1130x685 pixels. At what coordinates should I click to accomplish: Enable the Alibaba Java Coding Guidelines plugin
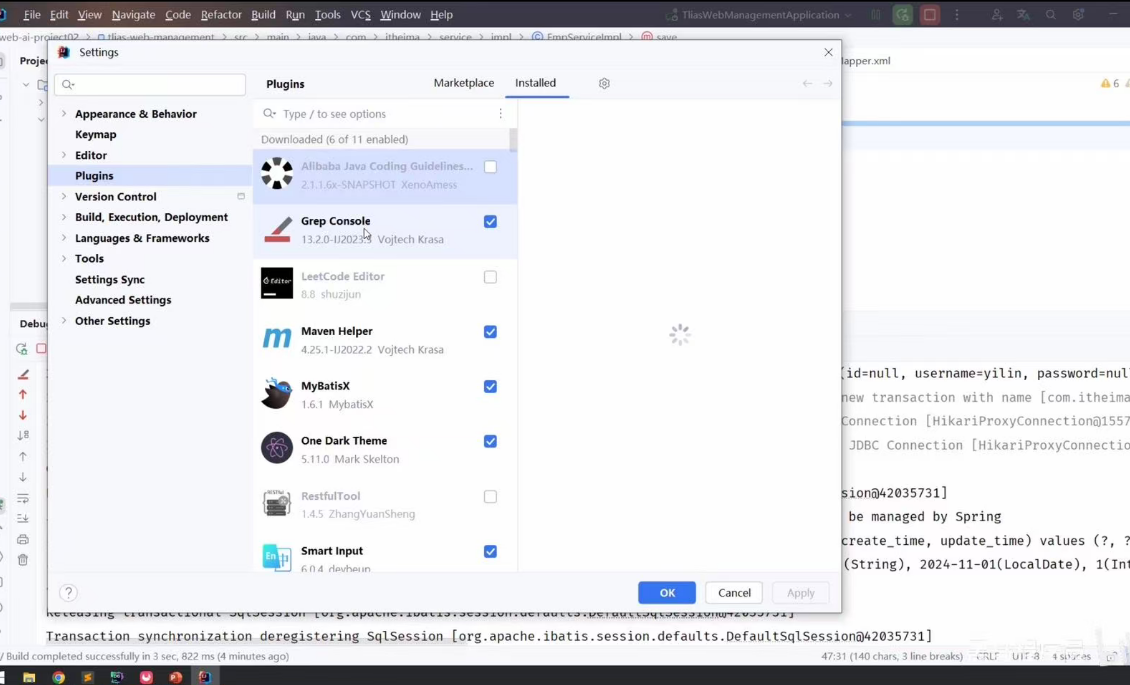pyautogui.click(x=490, y=167)
